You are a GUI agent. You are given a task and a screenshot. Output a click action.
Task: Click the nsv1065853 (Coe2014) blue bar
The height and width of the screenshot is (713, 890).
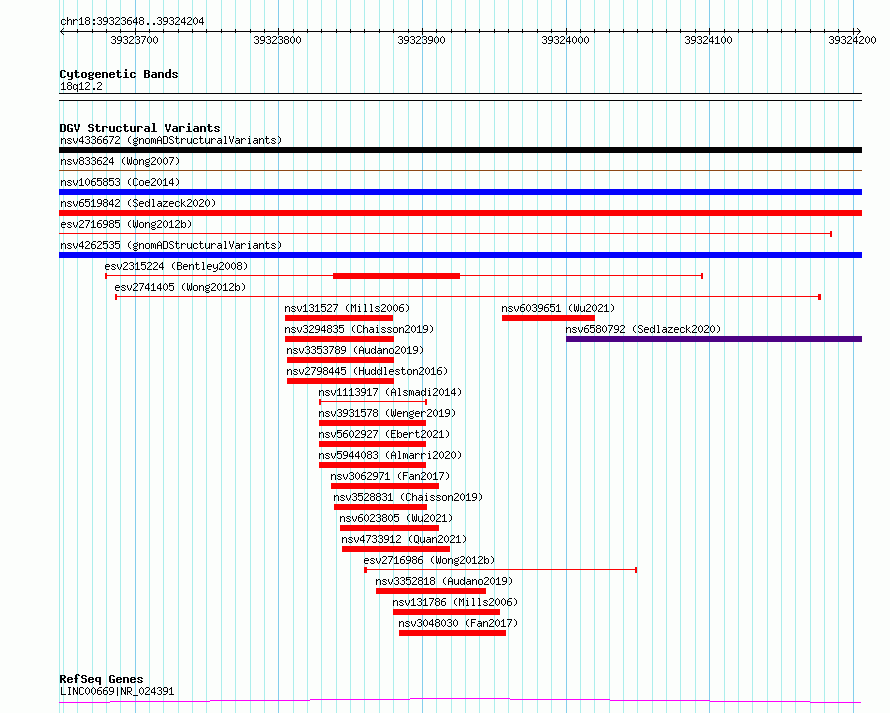[460, 192]
